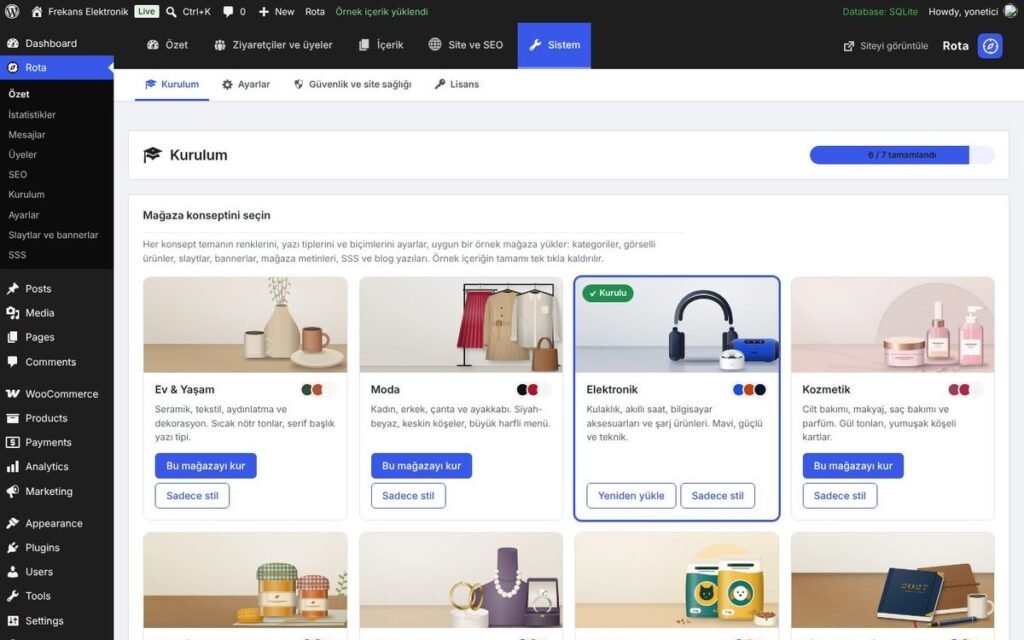
Task: Click Yeniden yükle on Elektronik card
Action: pyautogui.click(x=631, y=496)
